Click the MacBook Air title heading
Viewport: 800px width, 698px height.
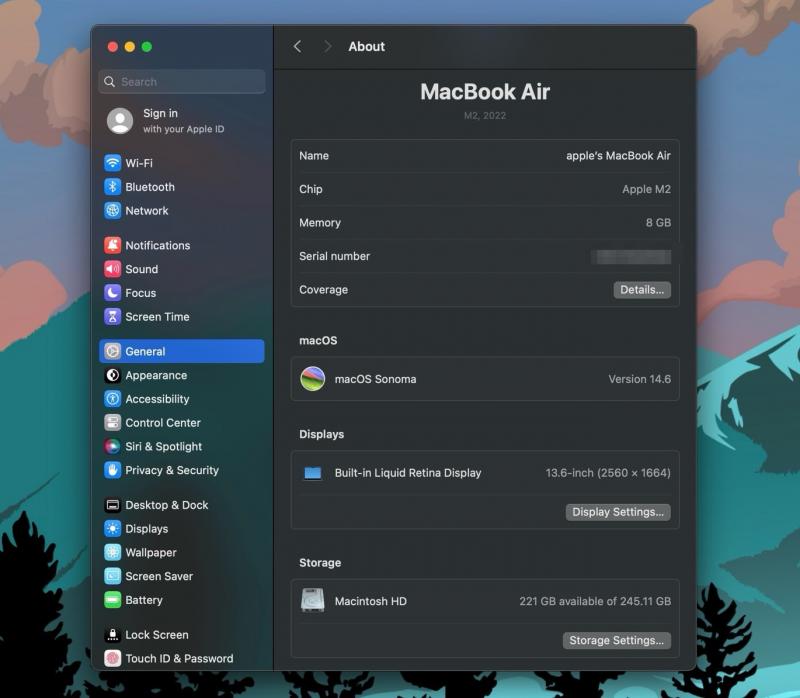pyautogui.click(x=485, y=92)
